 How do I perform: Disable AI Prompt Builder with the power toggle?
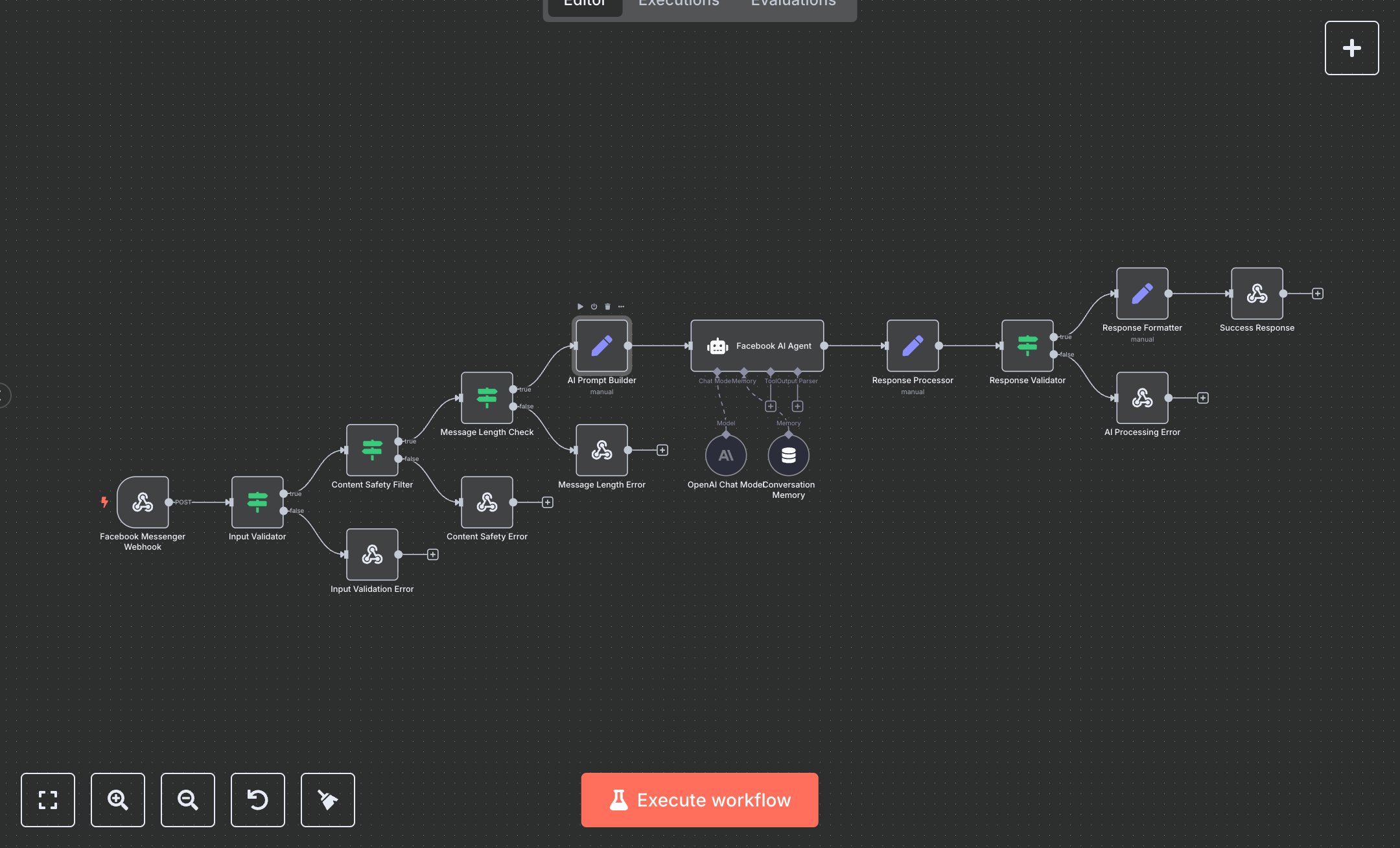point(594,306)
